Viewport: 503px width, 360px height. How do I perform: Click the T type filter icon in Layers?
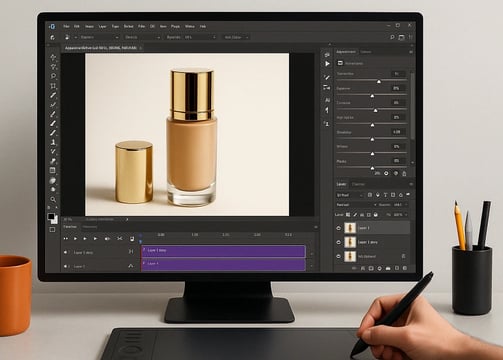[385, 195]
